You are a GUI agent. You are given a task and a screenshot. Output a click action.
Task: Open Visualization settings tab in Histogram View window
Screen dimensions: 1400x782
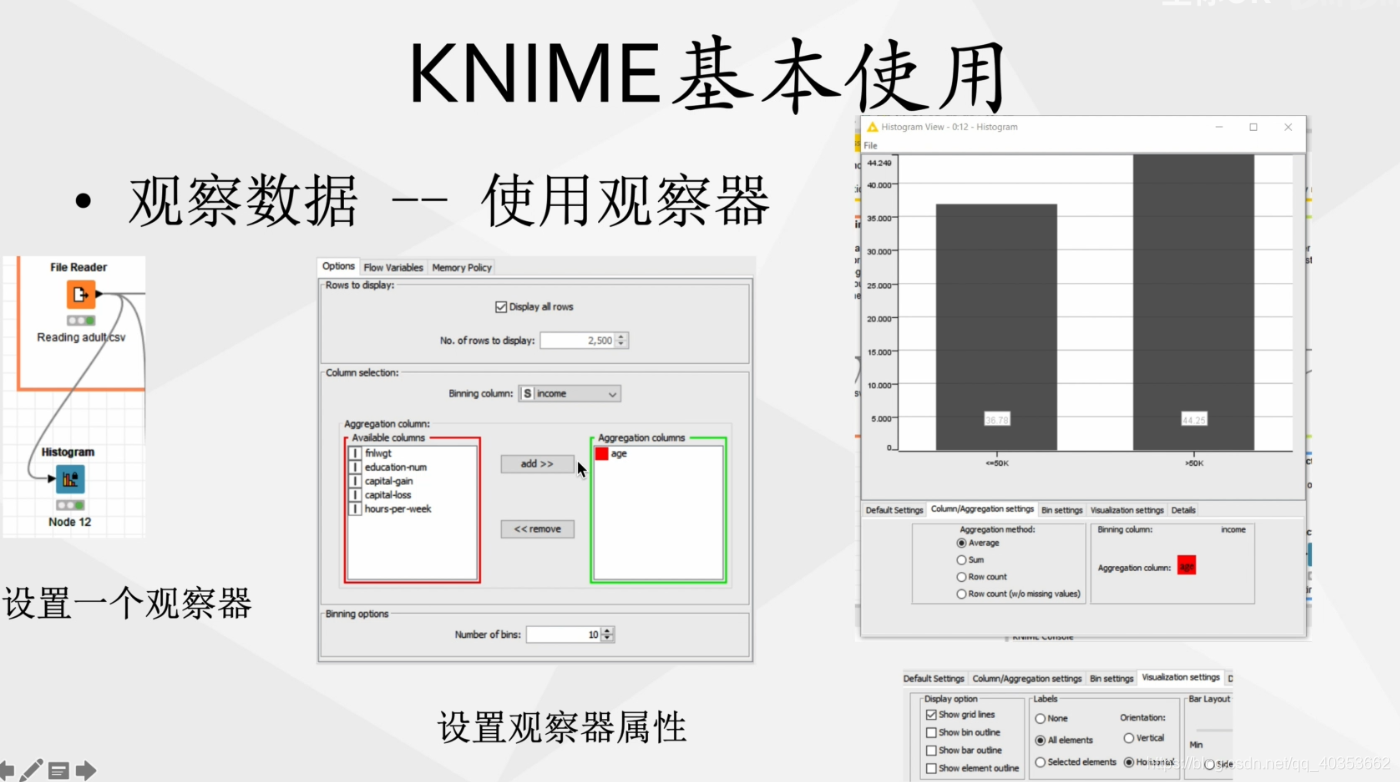tap(1127, 510)
